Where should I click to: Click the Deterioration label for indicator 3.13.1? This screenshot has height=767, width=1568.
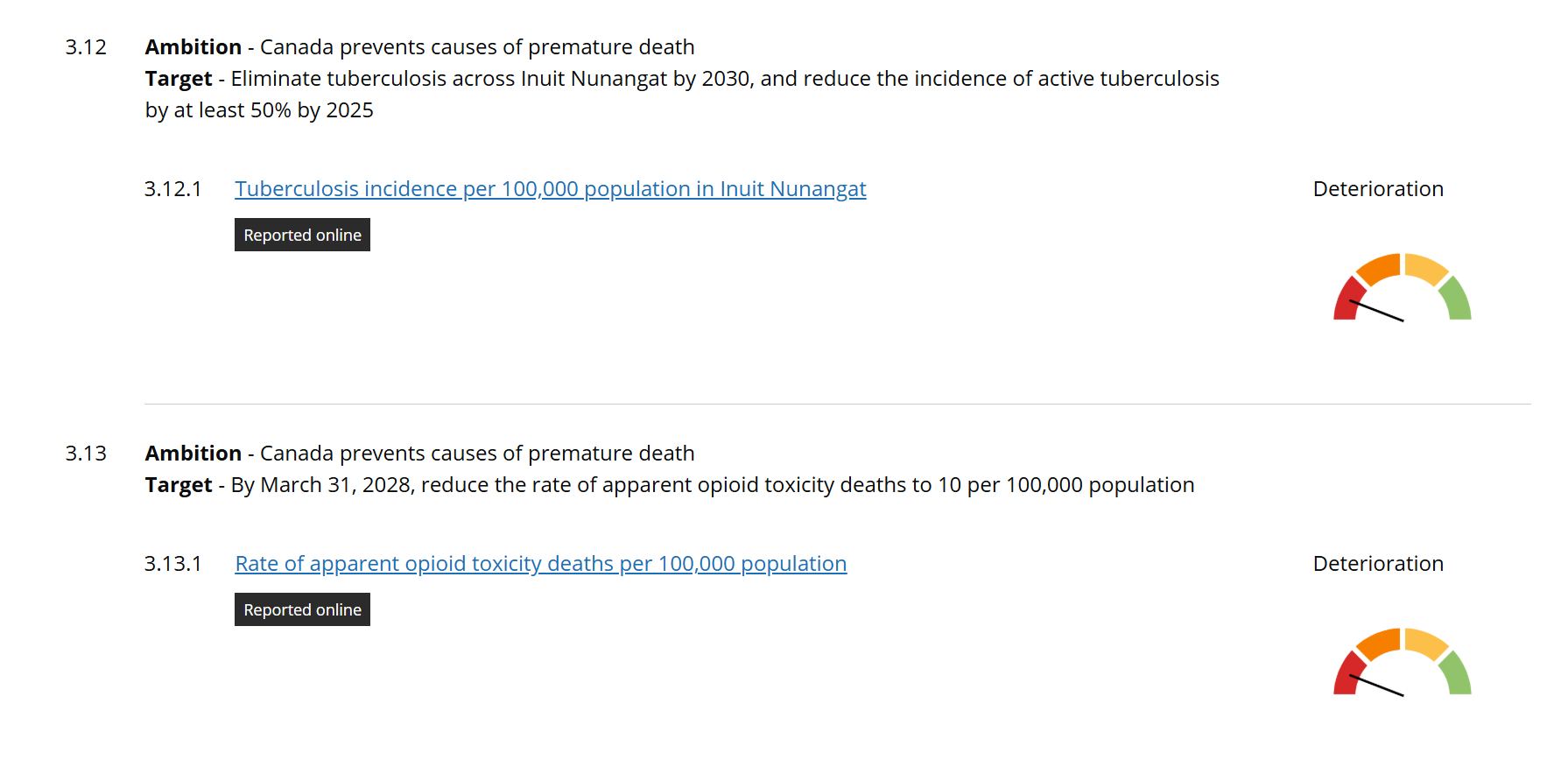(x=1378, y=564)
